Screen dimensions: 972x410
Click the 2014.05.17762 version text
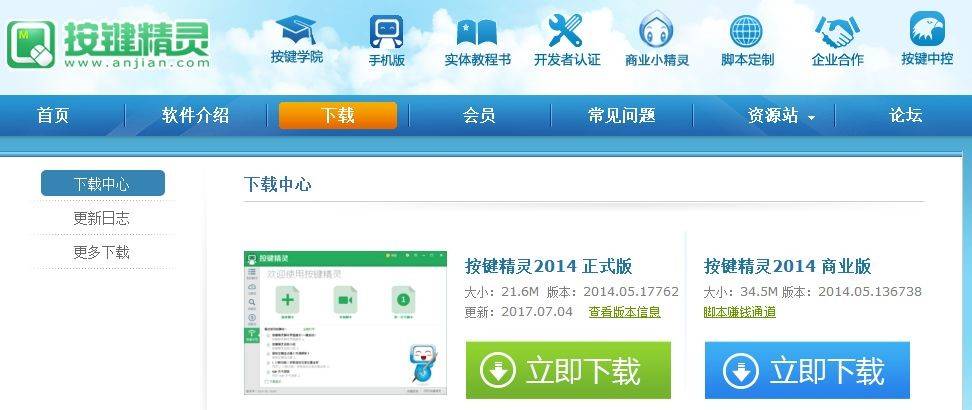[631, 292]
